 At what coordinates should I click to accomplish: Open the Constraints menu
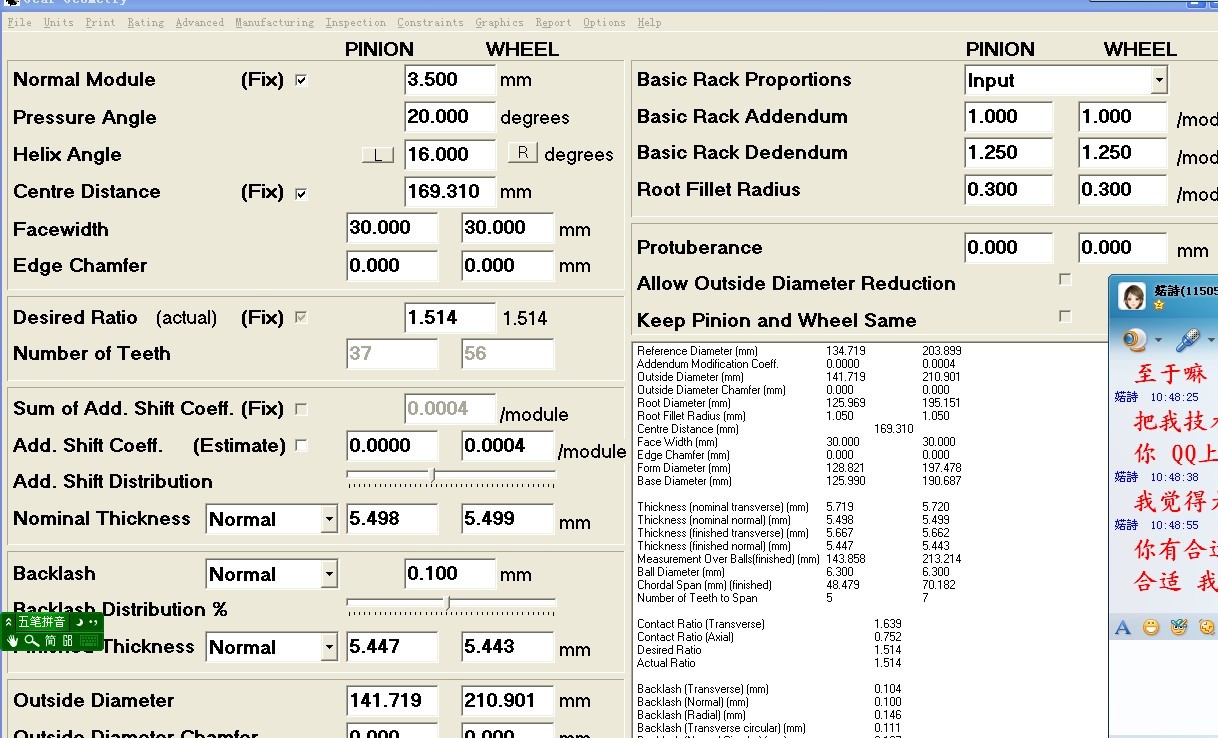(431, 22)
